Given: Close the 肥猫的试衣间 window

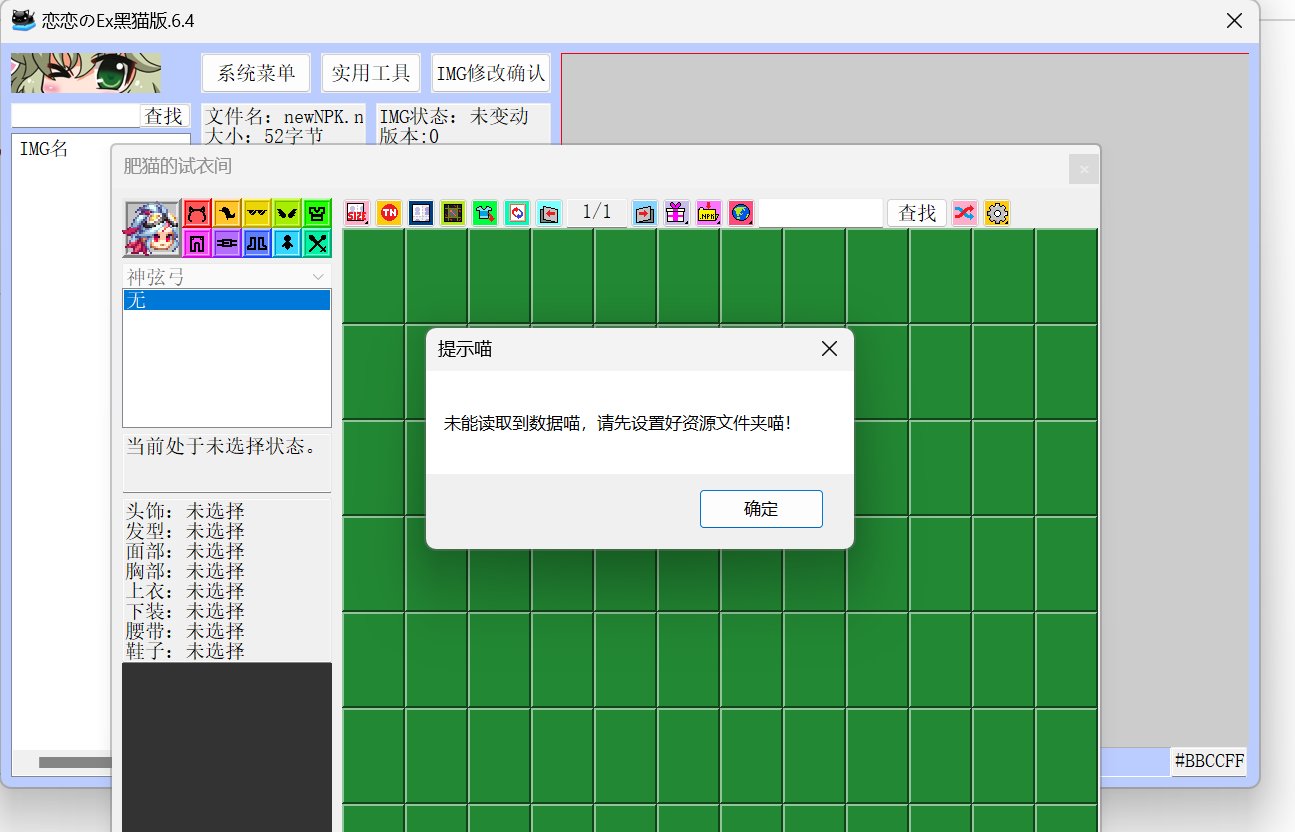Looking at the screenshot, I should [1083, 170].
